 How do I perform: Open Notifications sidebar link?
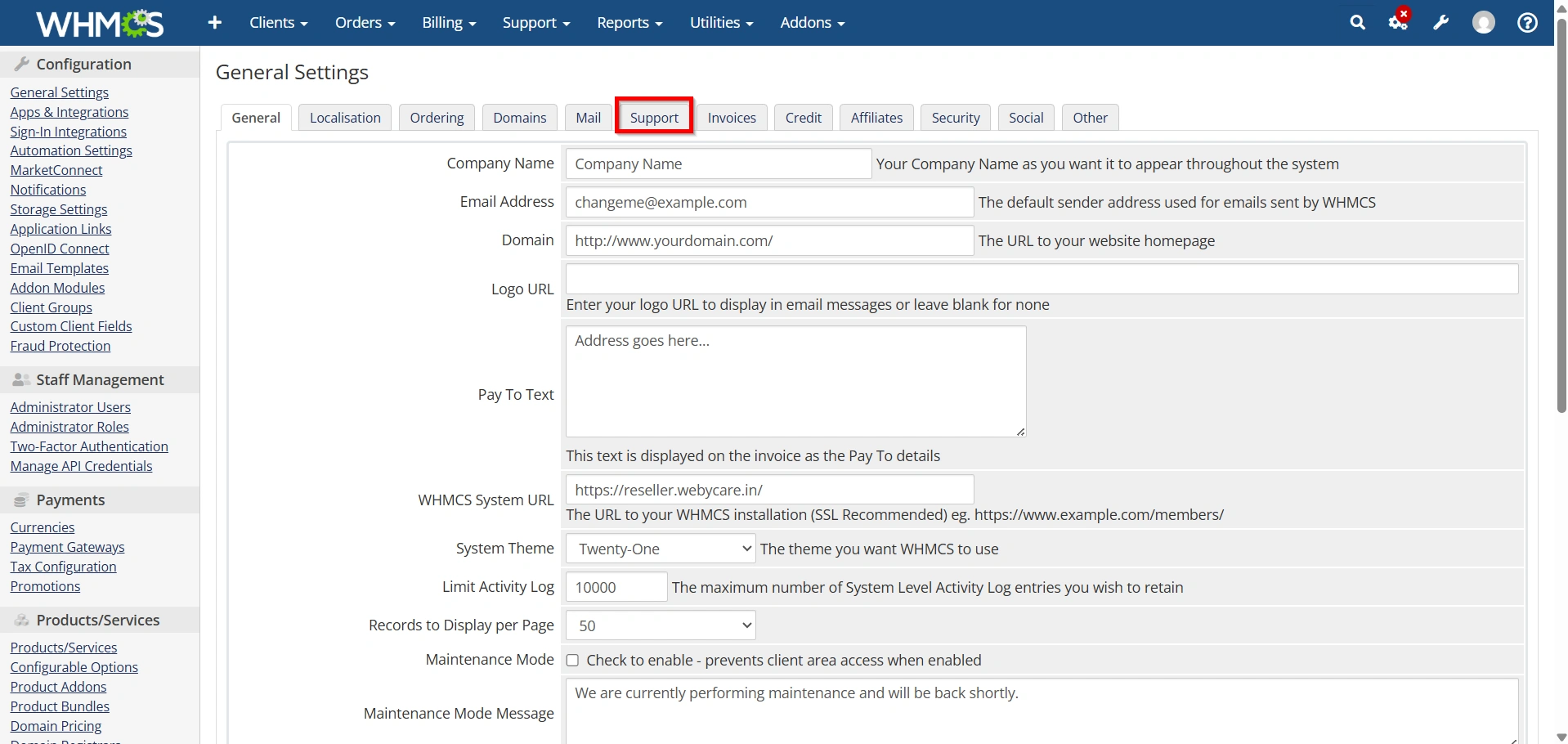pos(48,190)
